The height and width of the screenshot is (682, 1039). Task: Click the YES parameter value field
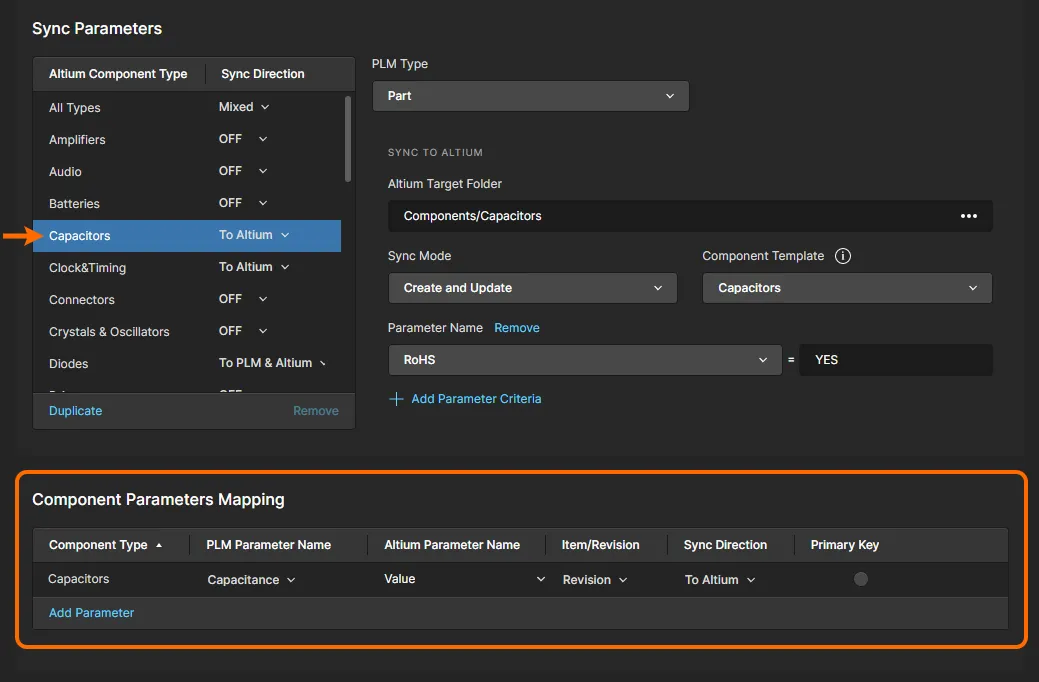tap(896, 360)
